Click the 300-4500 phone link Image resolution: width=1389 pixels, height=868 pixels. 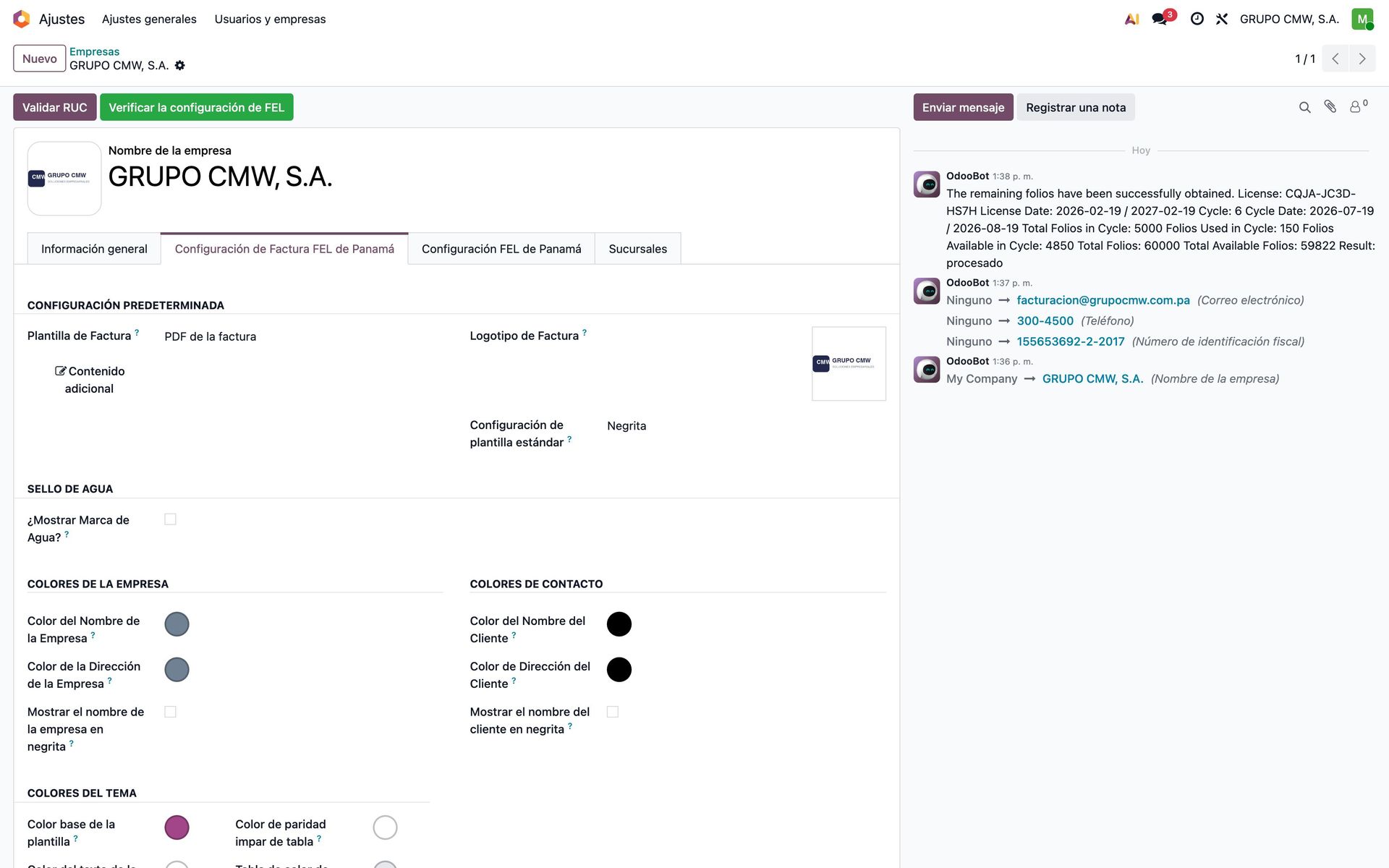pyautogui.click(x=1045, y=320)
